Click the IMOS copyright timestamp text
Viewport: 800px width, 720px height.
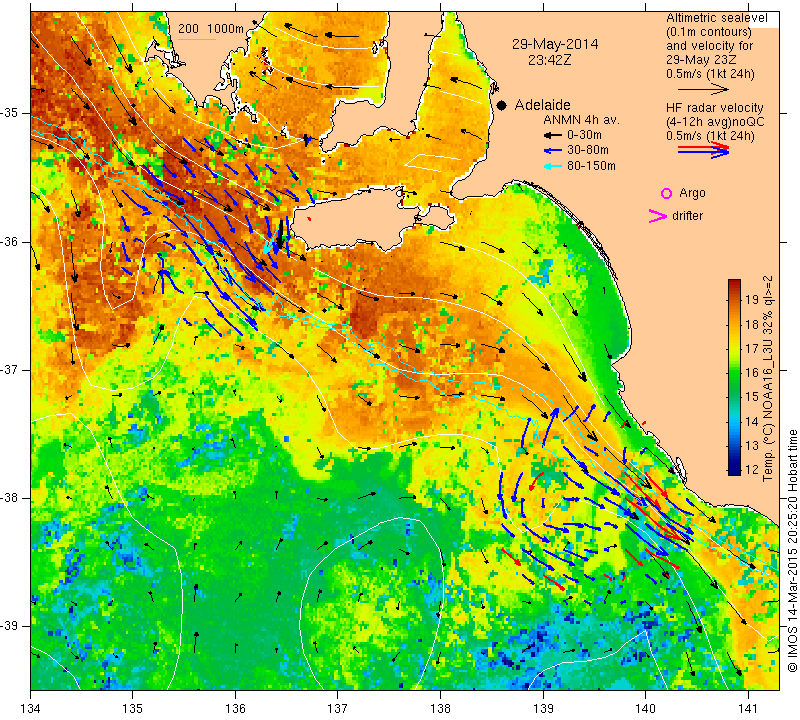pos(792,550)
